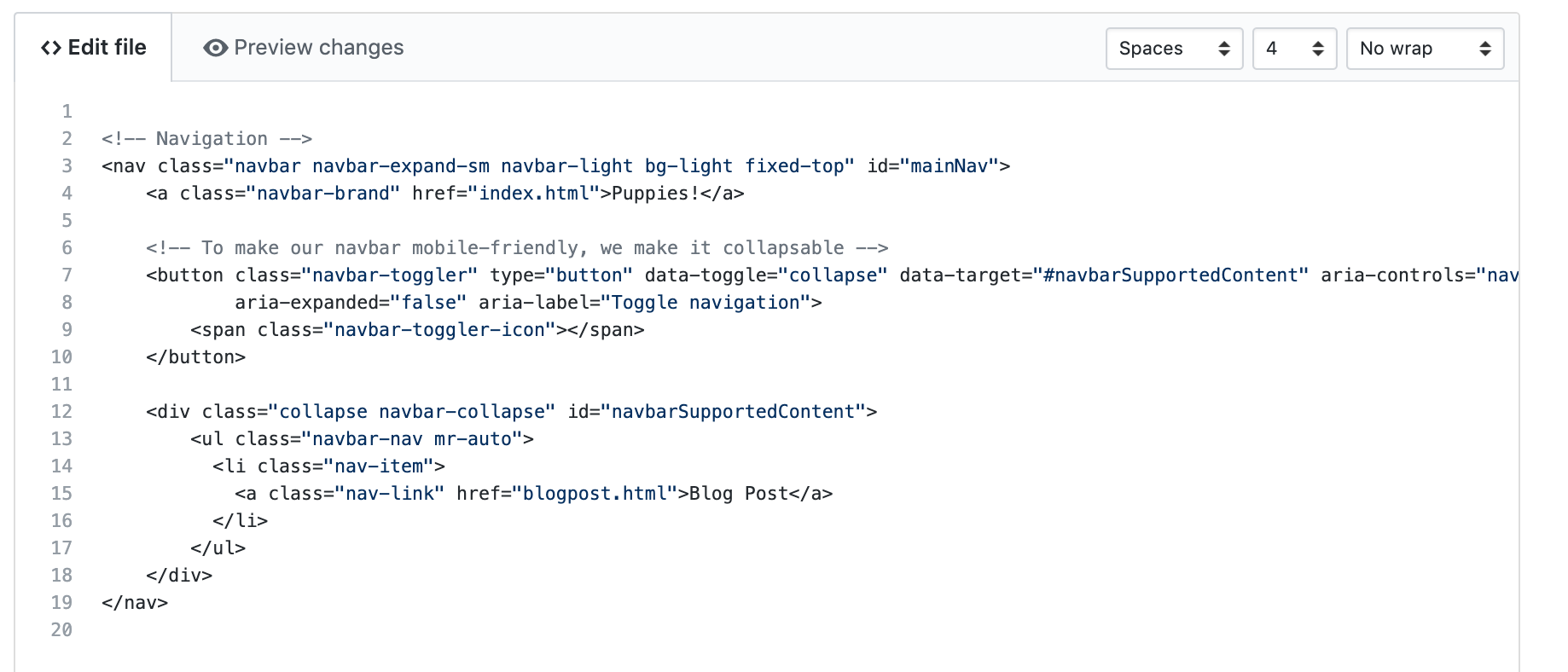Click line number 20 in the gutter
The height and width of the screenshot is (672, 1568).
61,629
